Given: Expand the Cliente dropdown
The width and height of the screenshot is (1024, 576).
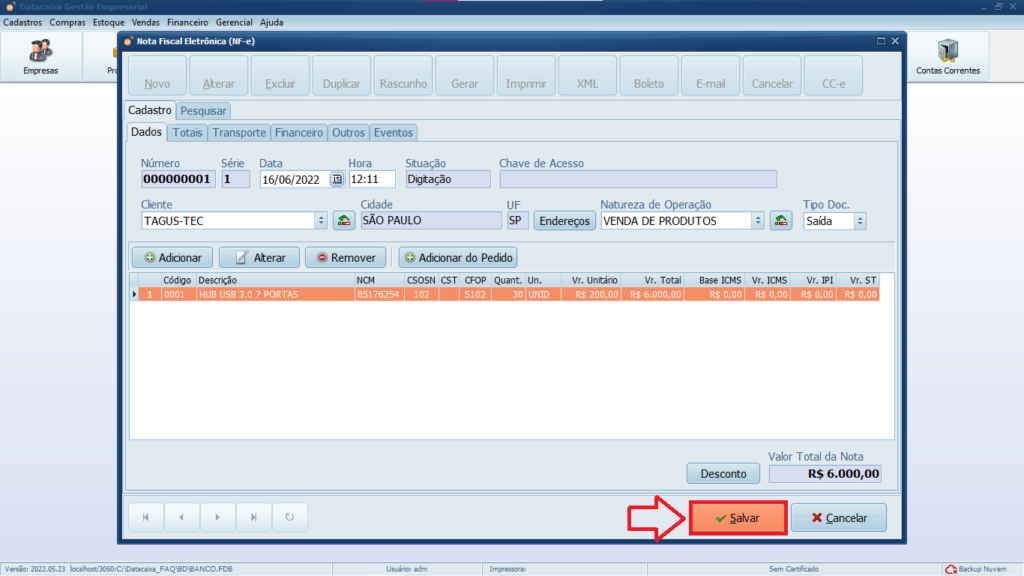Looking at the screenshot, I should pos(321,221).
